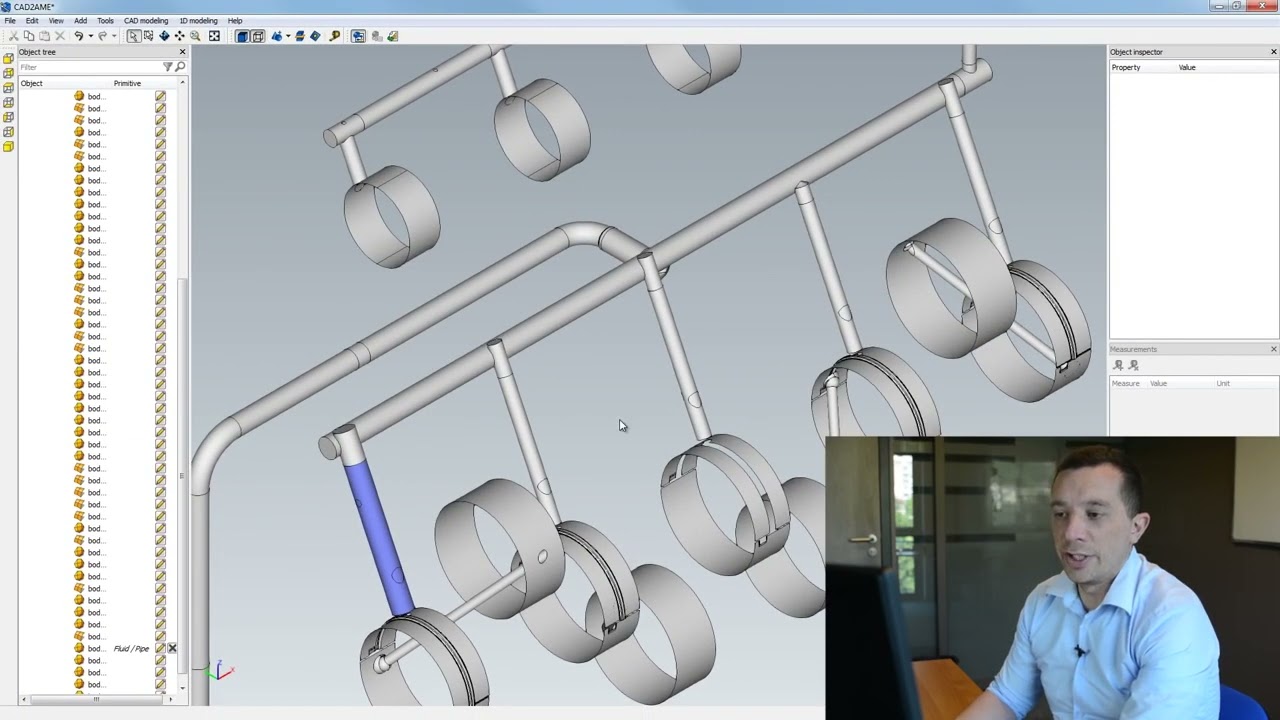This screenshot has width=1280, height=720.
Task: Toggle wireframe display mode
Action: point(258,36)
